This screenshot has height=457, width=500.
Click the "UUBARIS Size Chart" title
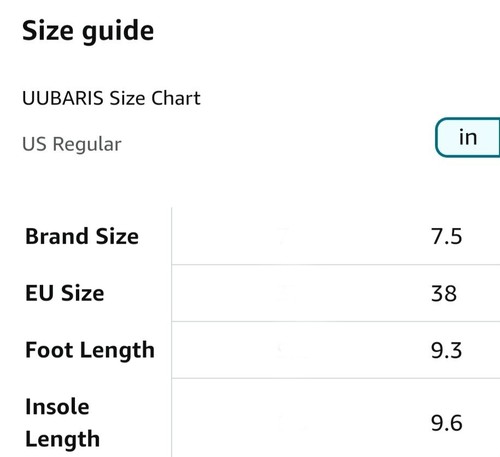(111, 98)
